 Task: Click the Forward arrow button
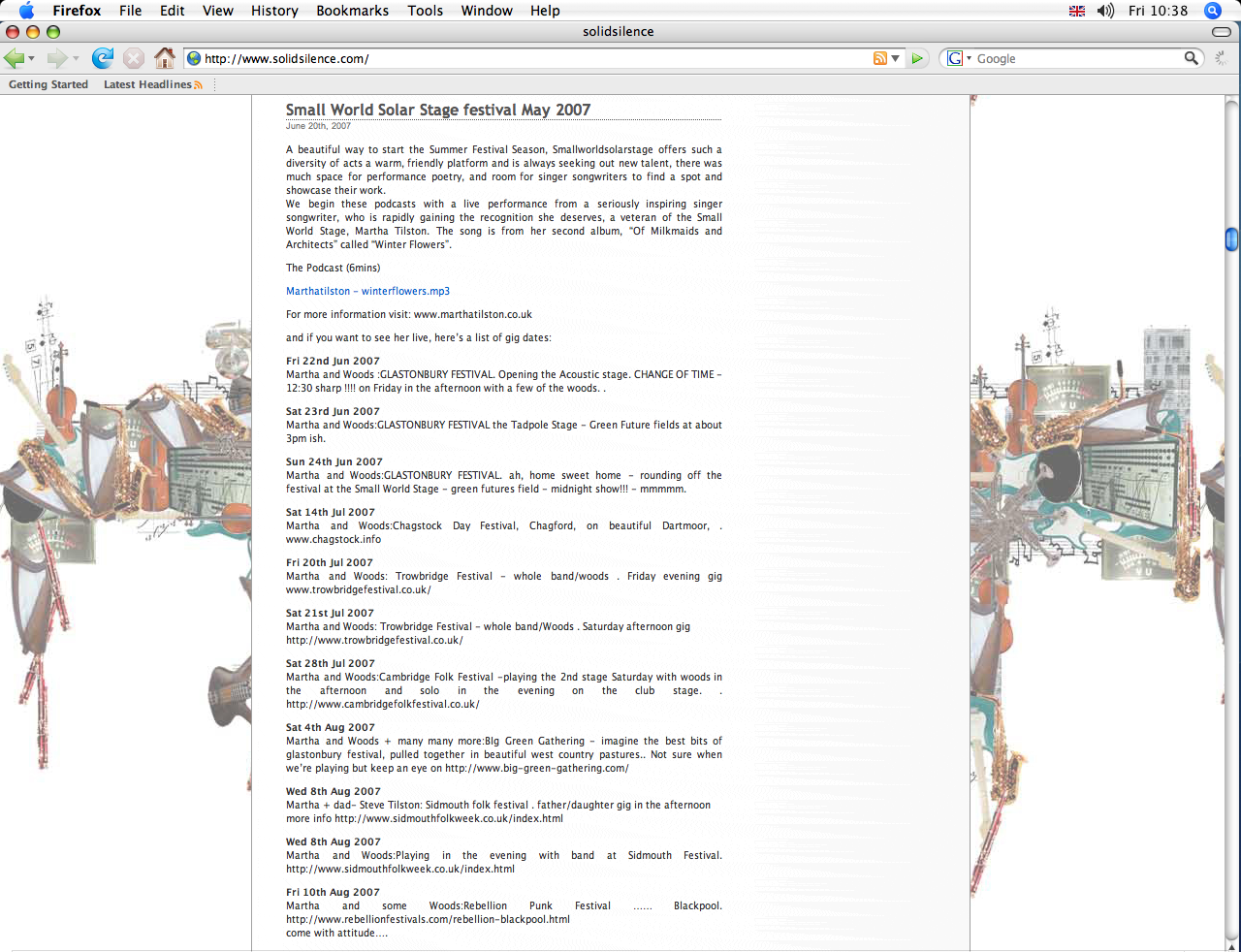click(x=57, y=58)
